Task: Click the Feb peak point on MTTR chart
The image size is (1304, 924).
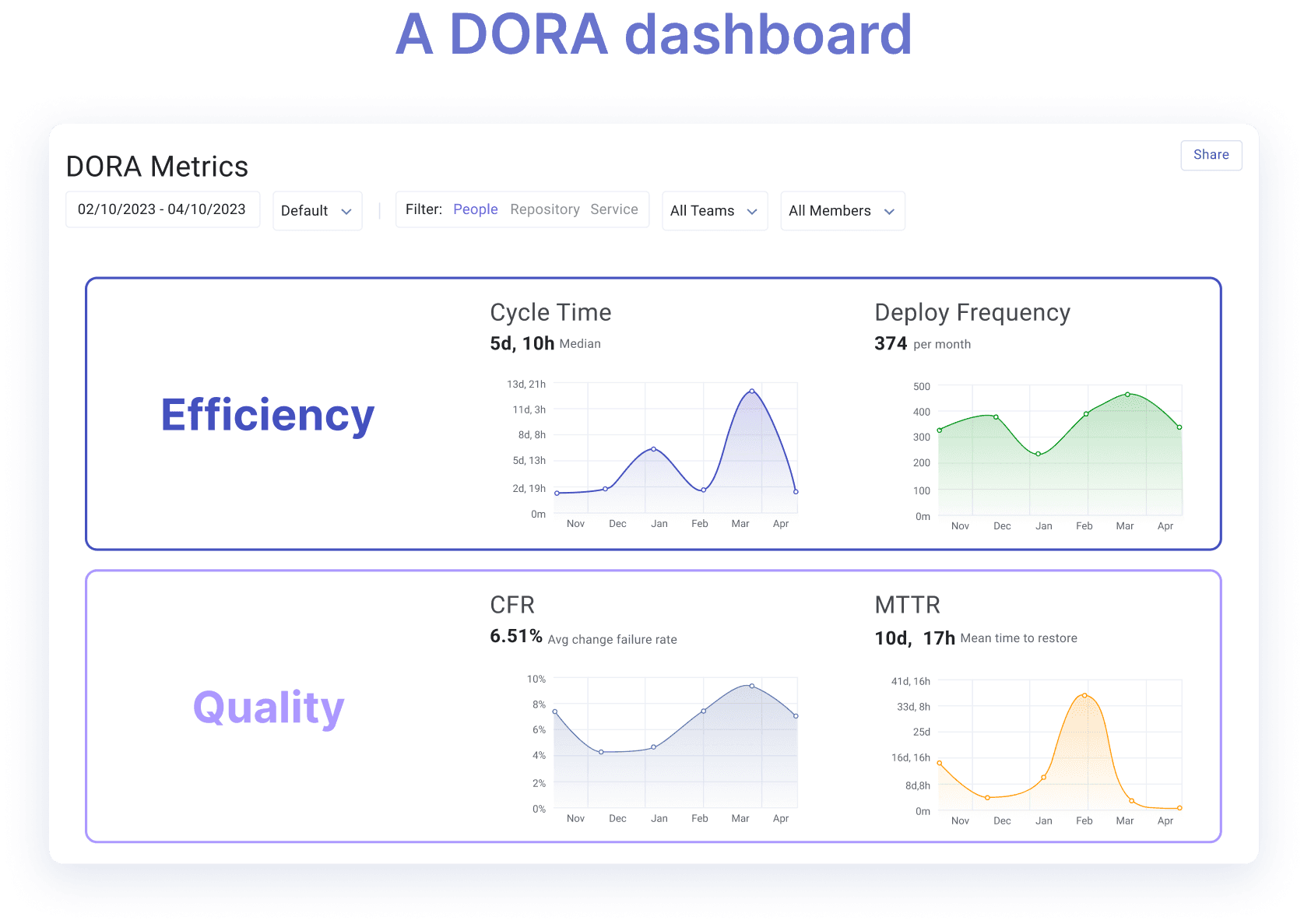Action: [x=1084, y=695]
